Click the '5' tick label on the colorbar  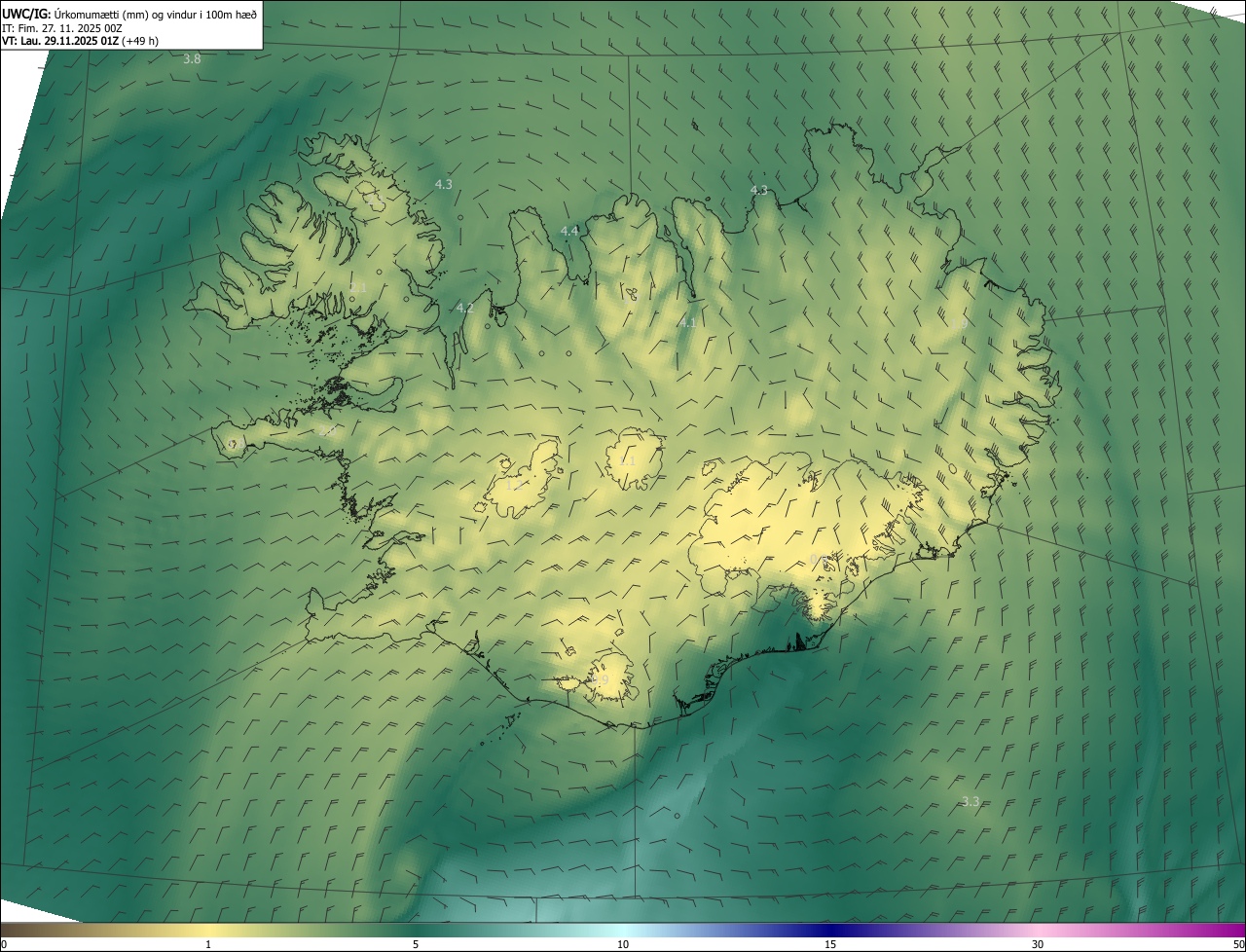pyautogui.click(x=416, y=944)
